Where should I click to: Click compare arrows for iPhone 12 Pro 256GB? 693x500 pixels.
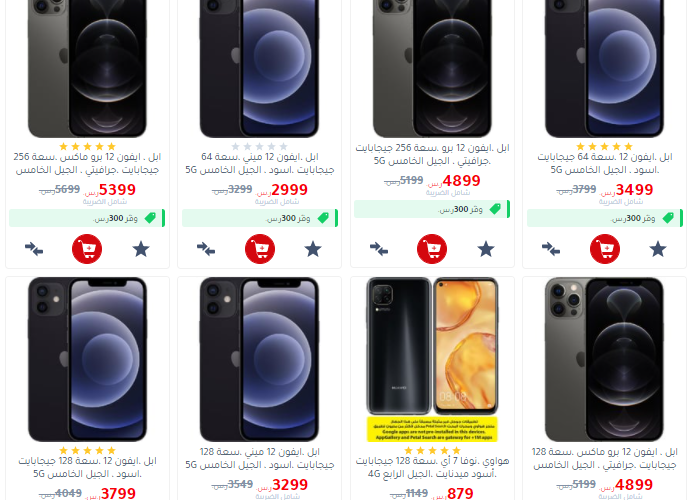(x=379, y=249)
